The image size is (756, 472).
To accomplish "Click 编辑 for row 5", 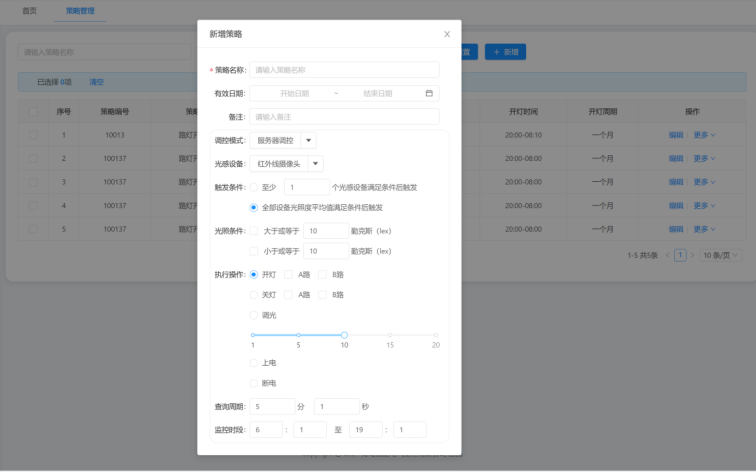I will 676,229.
